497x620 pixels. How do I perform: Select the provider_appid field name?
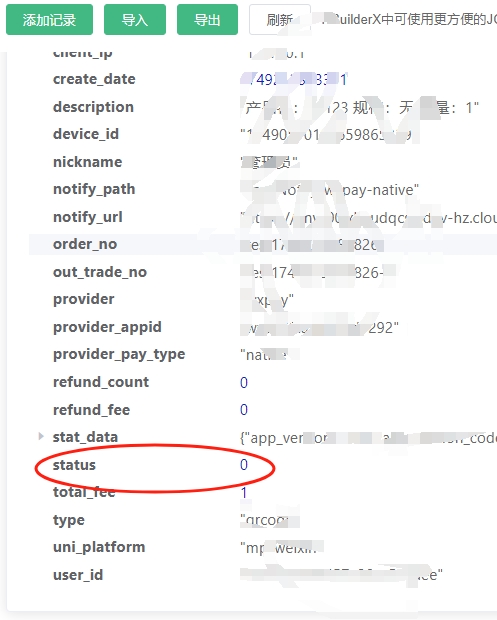pos(107,327)
